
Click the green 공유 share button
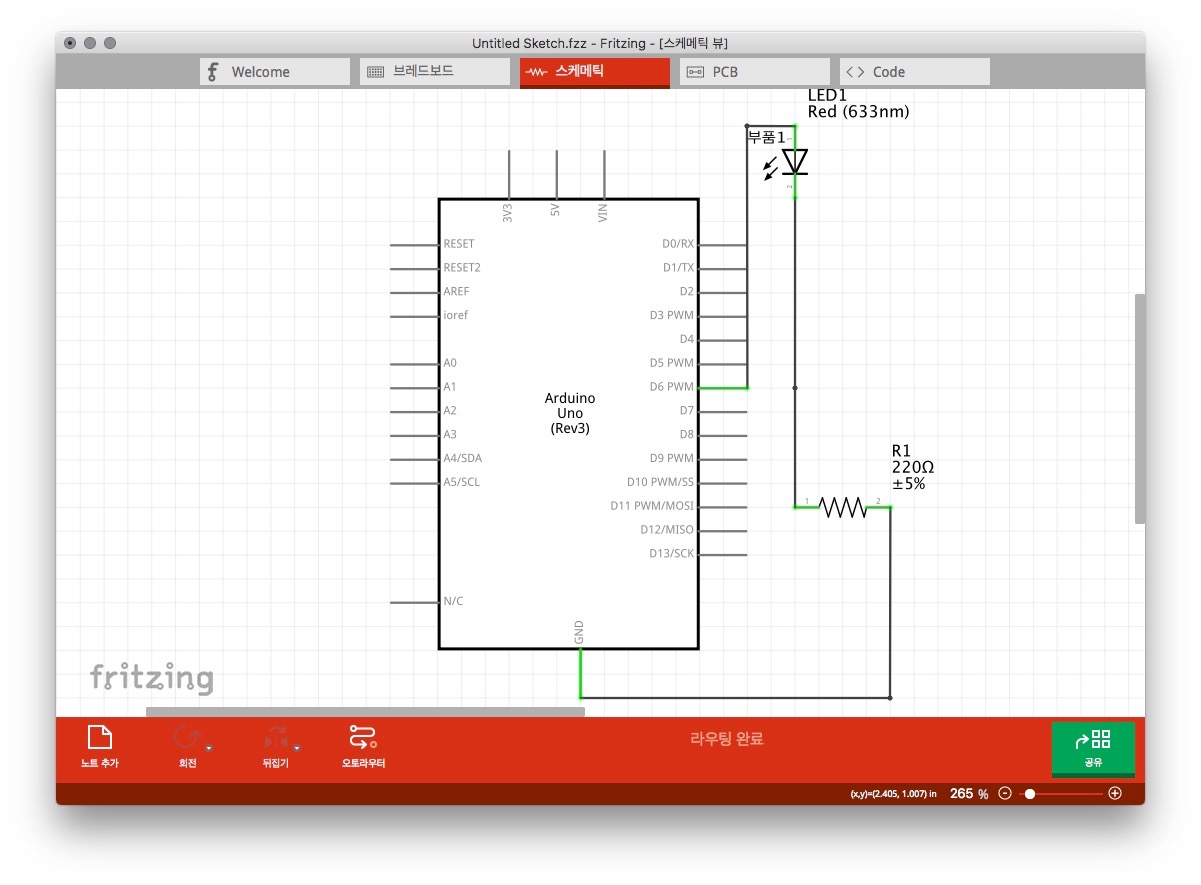pyautogui.click(x=1093, y=748)
